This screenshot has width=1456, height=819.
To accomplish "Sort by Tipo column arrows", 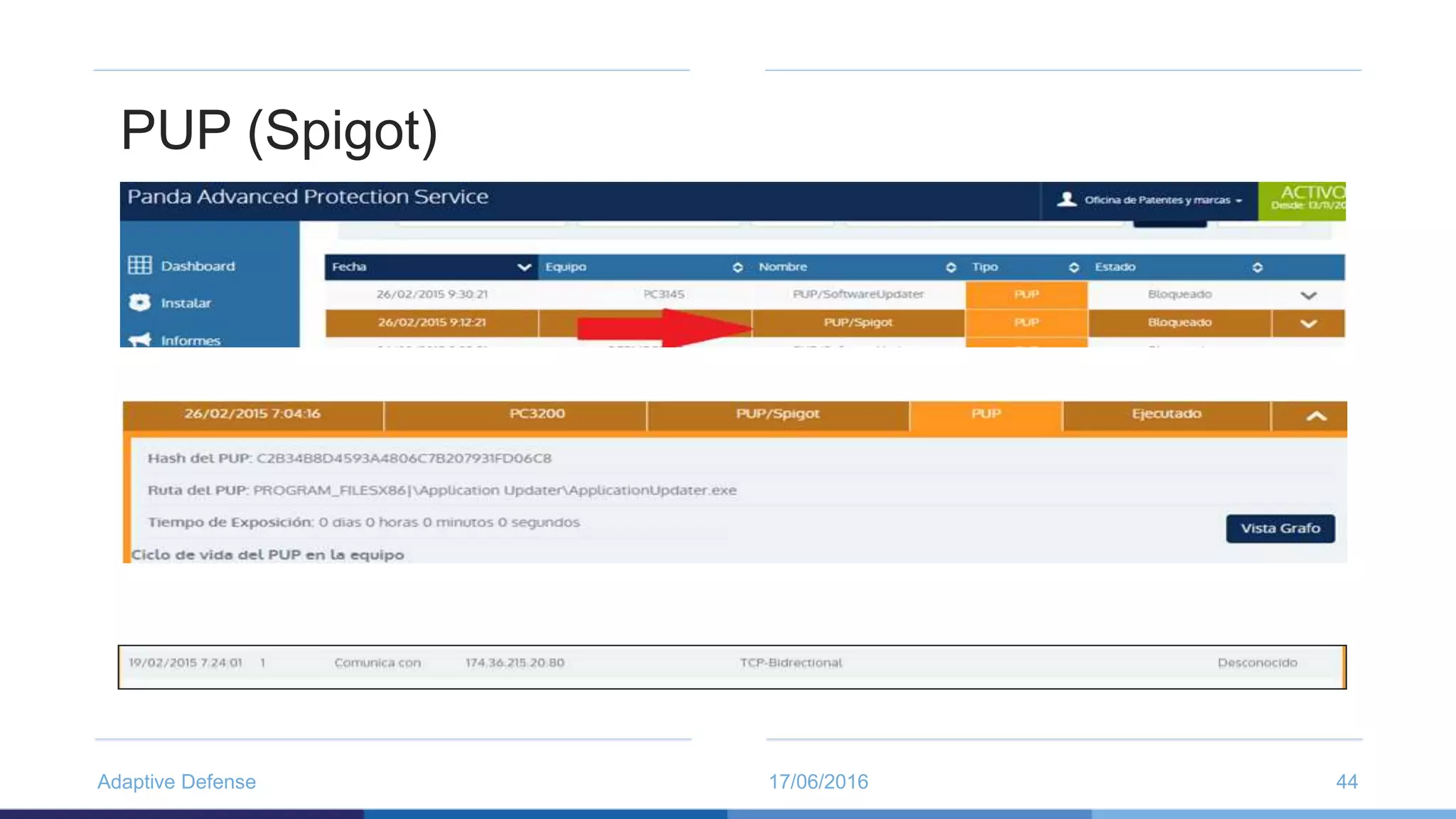I will point(1074,267).
